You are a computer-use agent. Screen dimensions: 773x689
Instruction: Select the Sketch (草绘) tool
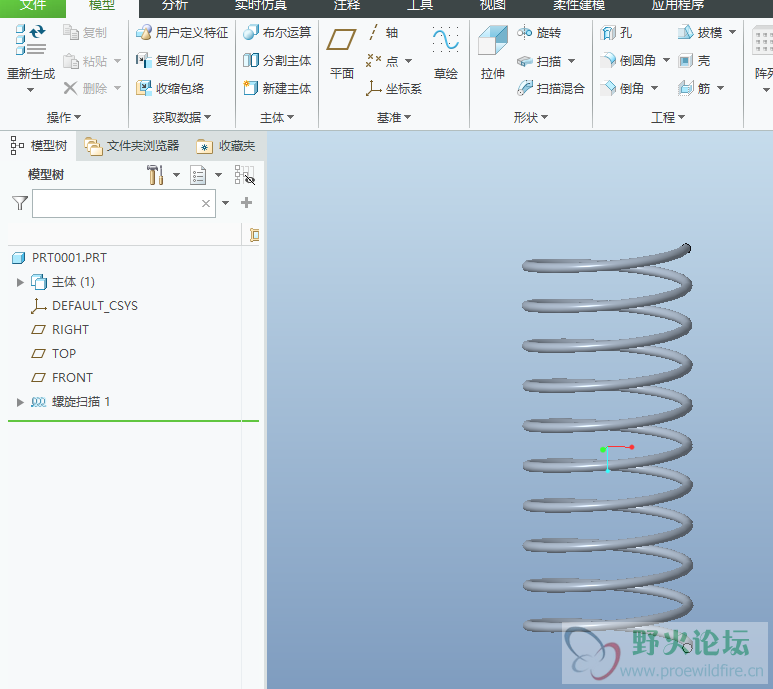coord(445,42)
